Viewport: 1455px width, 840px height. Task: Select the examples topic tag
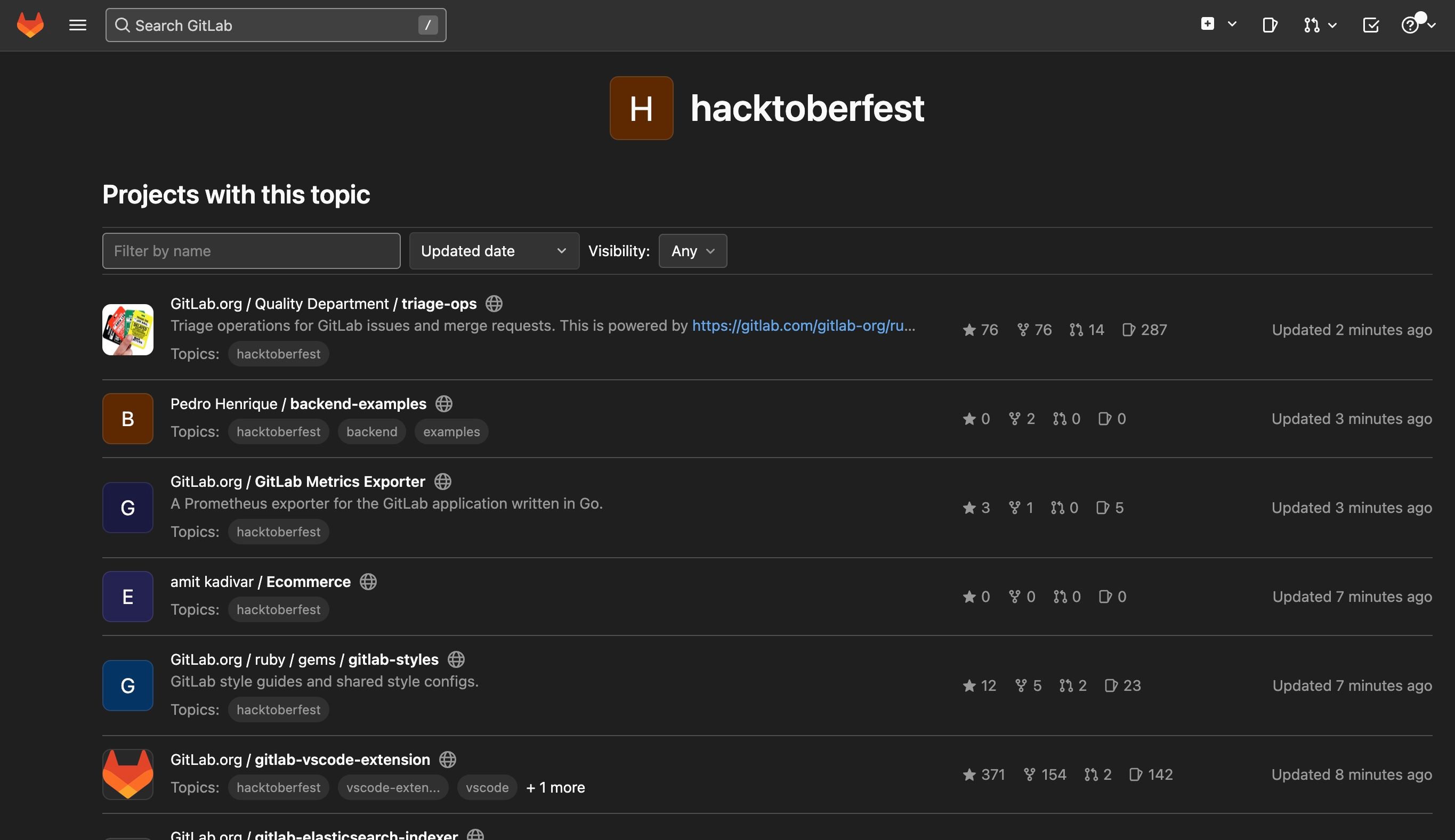[451, 431]
